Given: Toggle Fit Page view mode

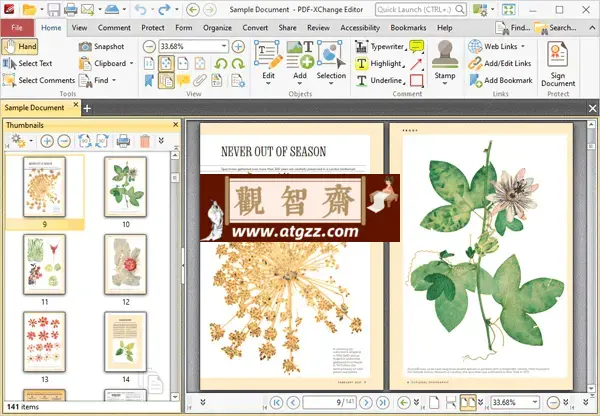Looking at the screenshot, I should click(166, 64).
